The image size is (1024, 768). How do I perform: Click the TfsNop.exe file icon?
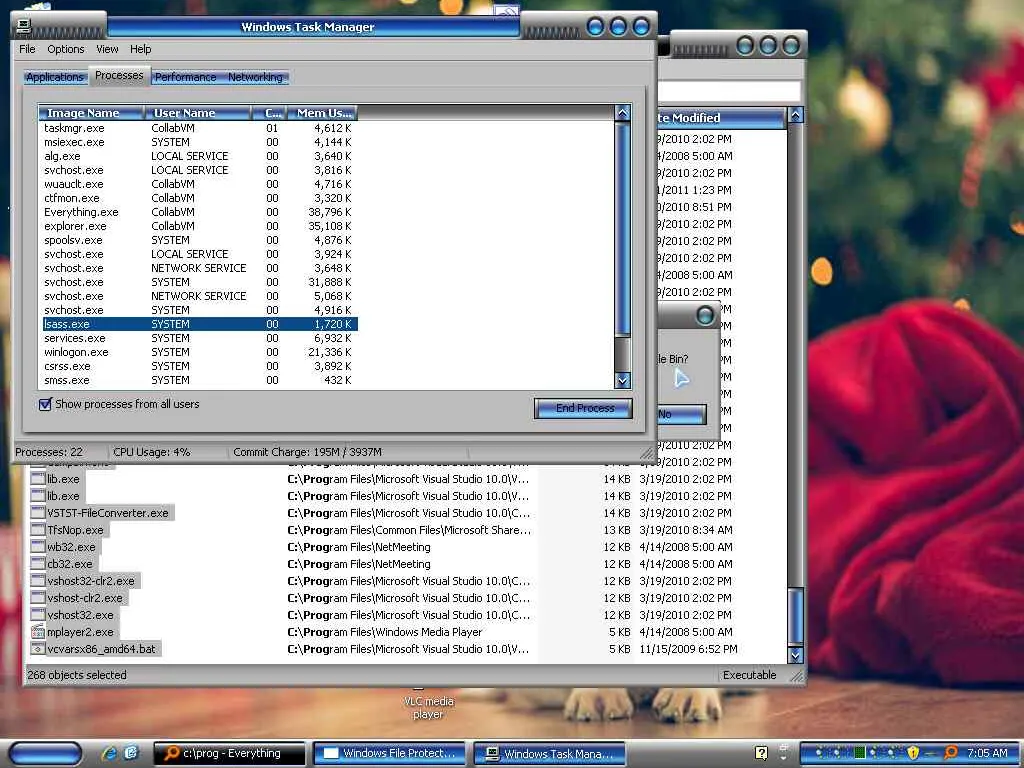[x=38, y=530]
